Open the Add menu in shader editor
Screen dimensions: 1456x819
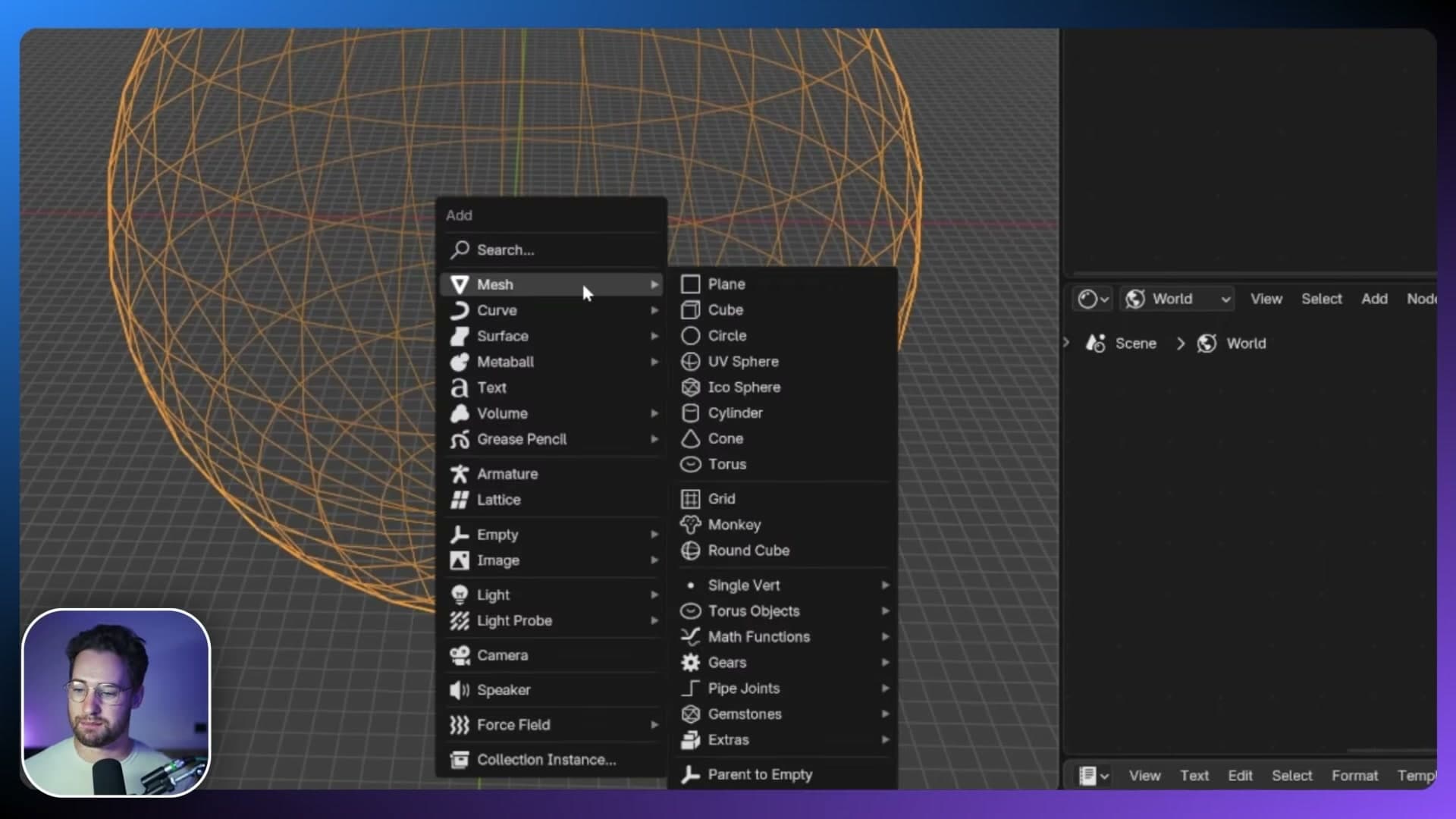point(1374,299)
